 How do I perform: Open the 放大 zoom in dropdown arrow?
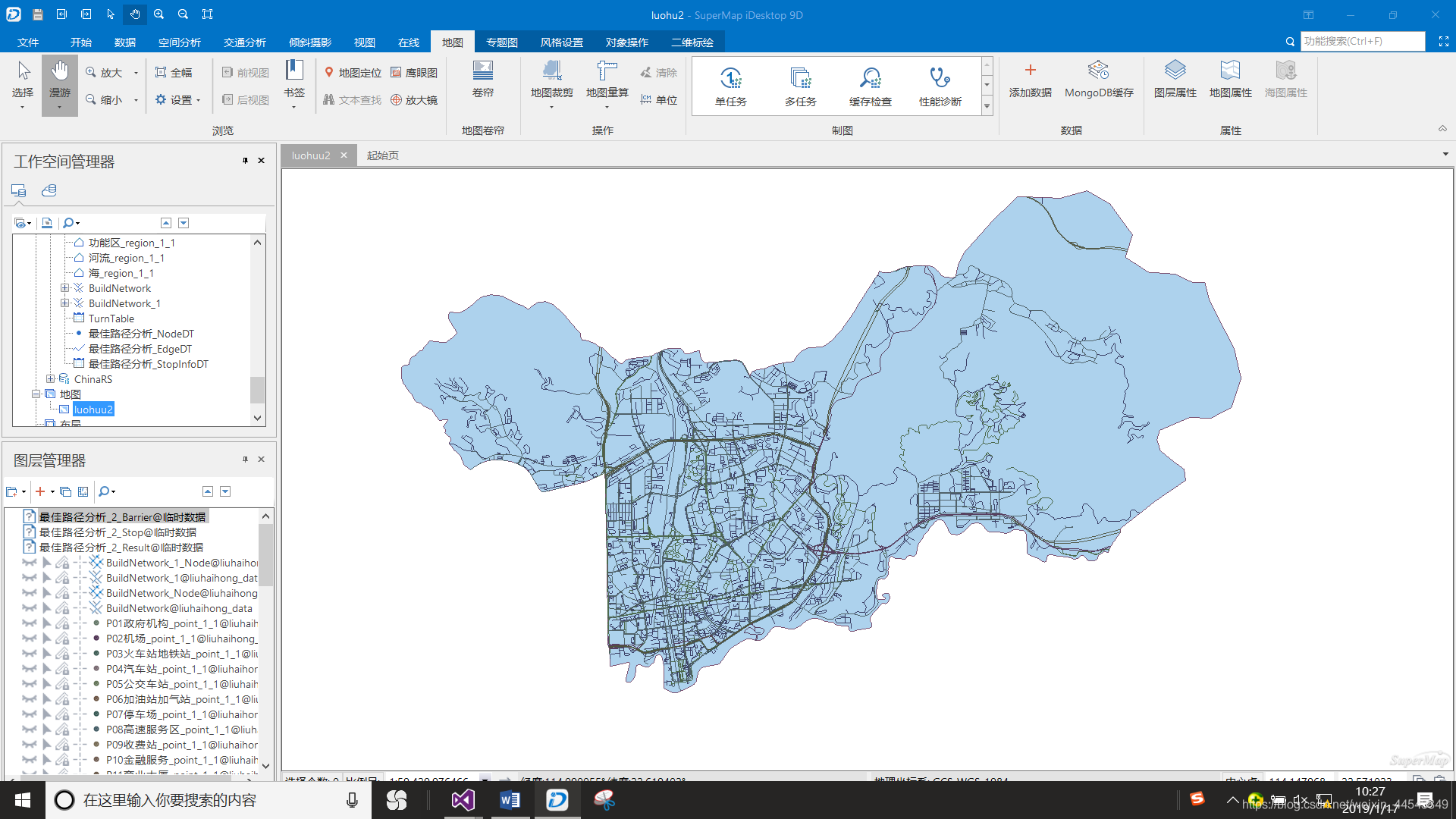pyautogui.click(x=136, y=74)
